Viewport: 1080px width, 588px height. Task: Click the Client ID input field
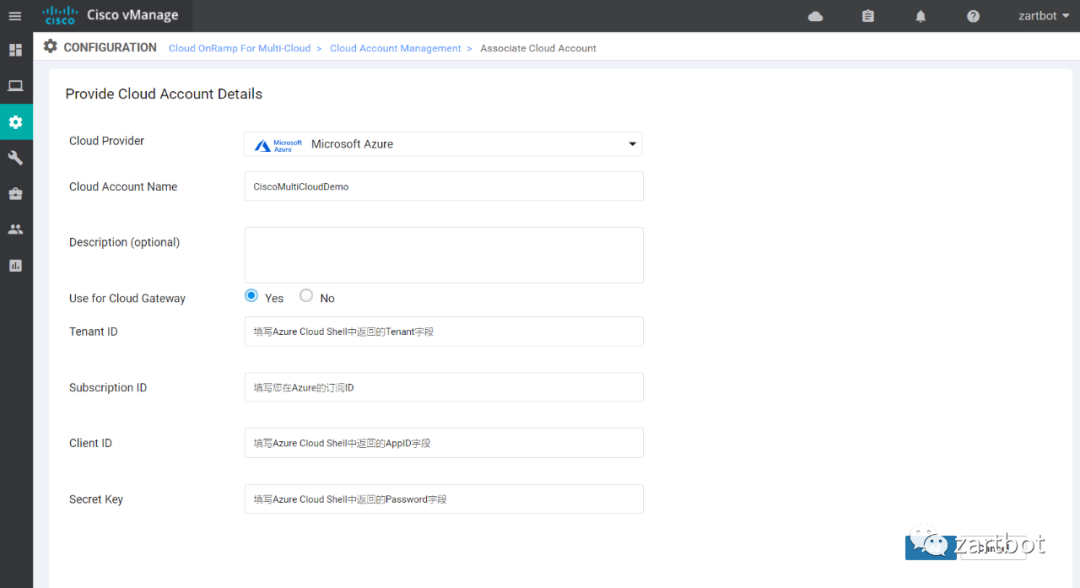444,443
